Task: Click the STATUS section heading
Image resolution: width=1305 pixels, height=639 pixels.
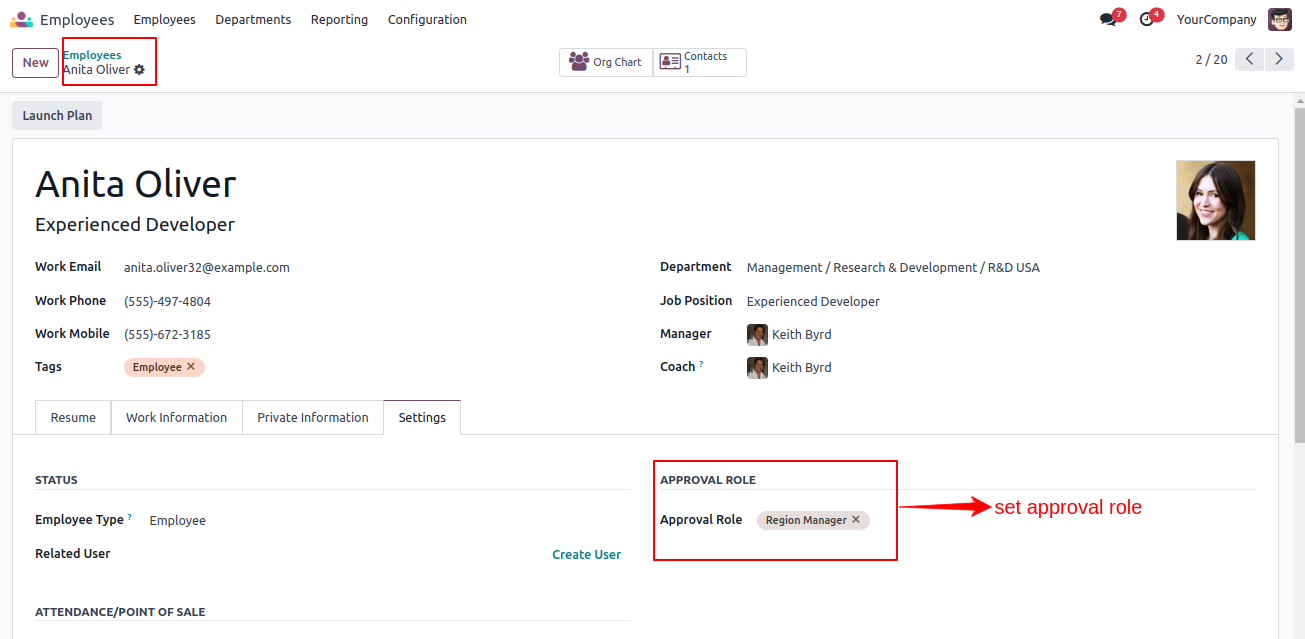Action: tap(56, 480)
